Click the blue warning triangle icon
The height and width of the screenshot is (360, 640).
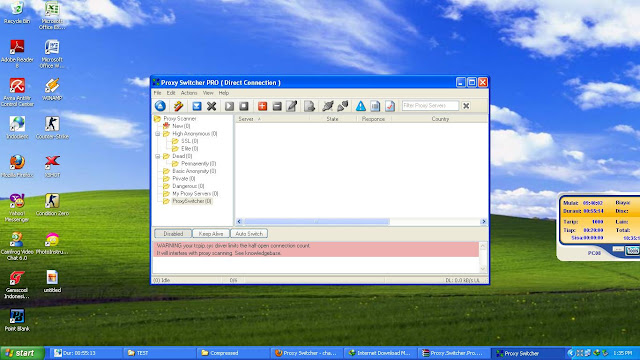click(x=360, y=106)
